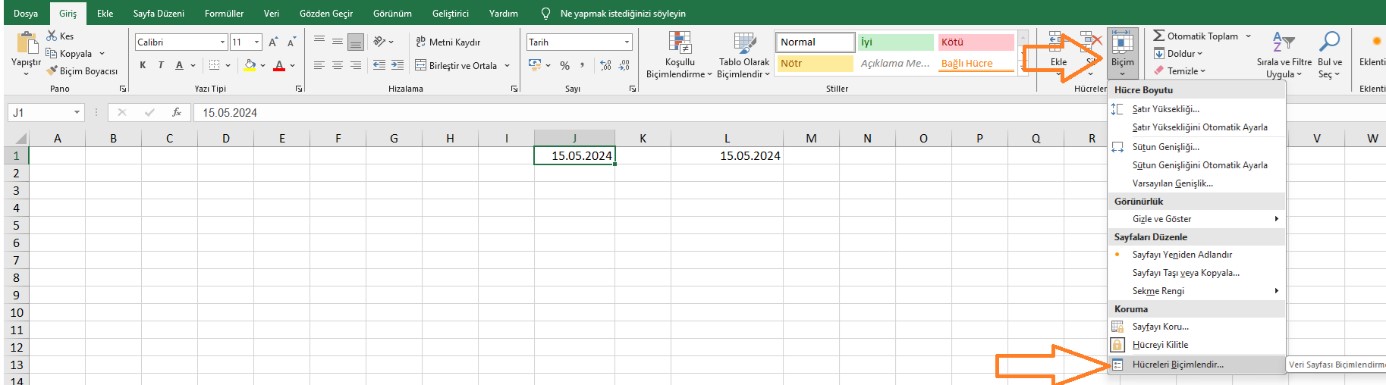This screenshot has width=1386, height=385.
Task: Click the Doldur fill icon
Action: coord(1159,53)
